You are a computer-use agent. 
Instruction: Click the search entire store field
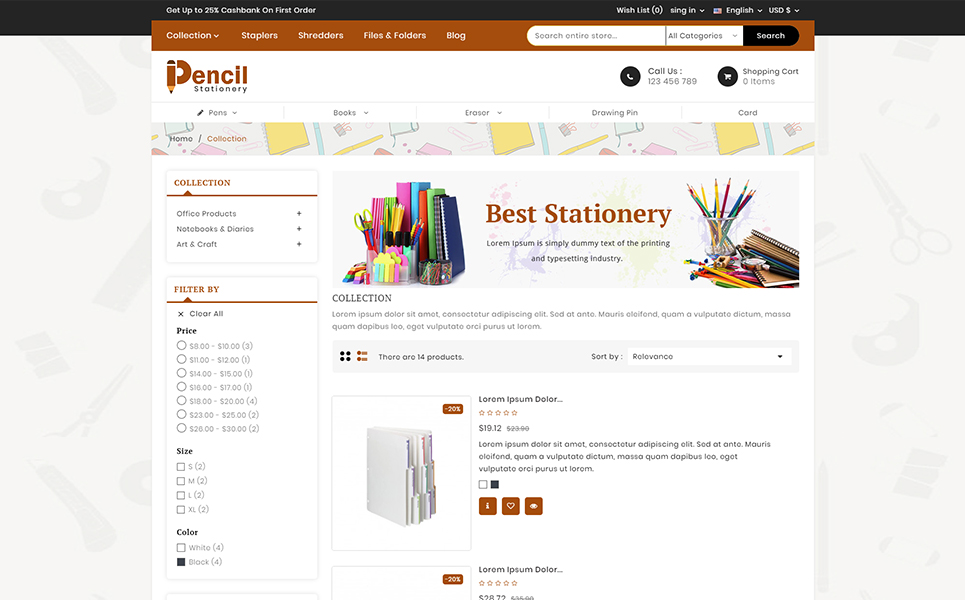[x=596, y=36]
